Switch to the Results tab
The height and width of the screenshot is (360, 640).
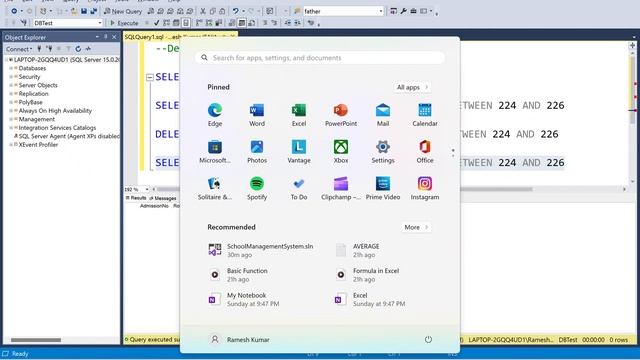(x=136, y=198)
